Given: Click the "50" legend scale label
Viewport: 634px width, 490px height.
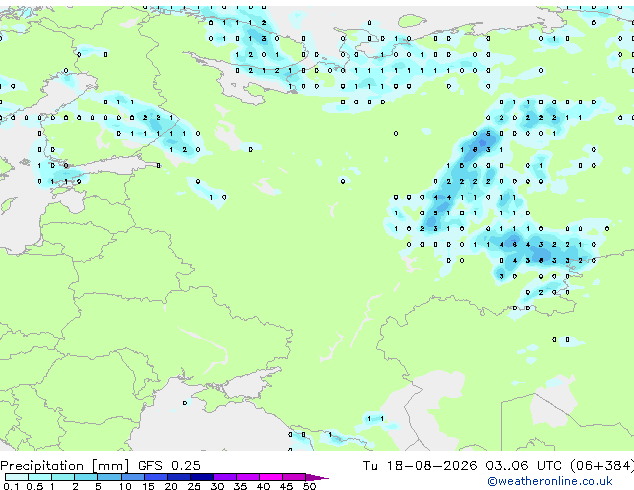Looking at the screenshot, I should (309, 486).
